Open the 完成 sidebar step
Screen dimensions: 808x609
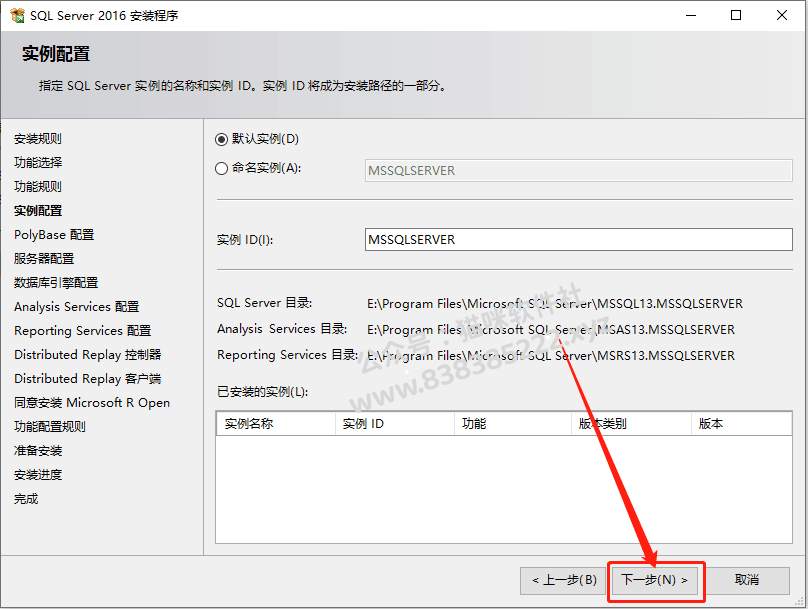(26, 499)
